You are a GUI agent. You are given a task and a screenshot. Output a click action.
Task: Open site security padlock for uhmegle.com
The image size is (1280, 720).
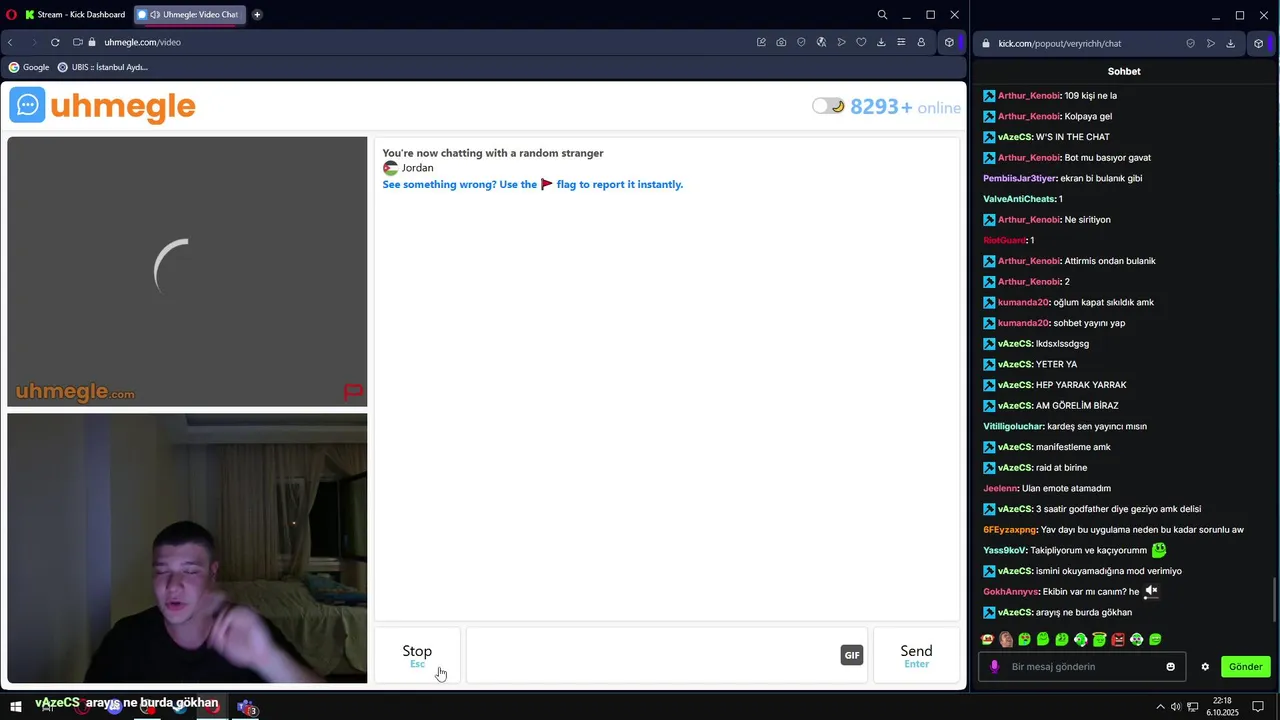point(92,42)
